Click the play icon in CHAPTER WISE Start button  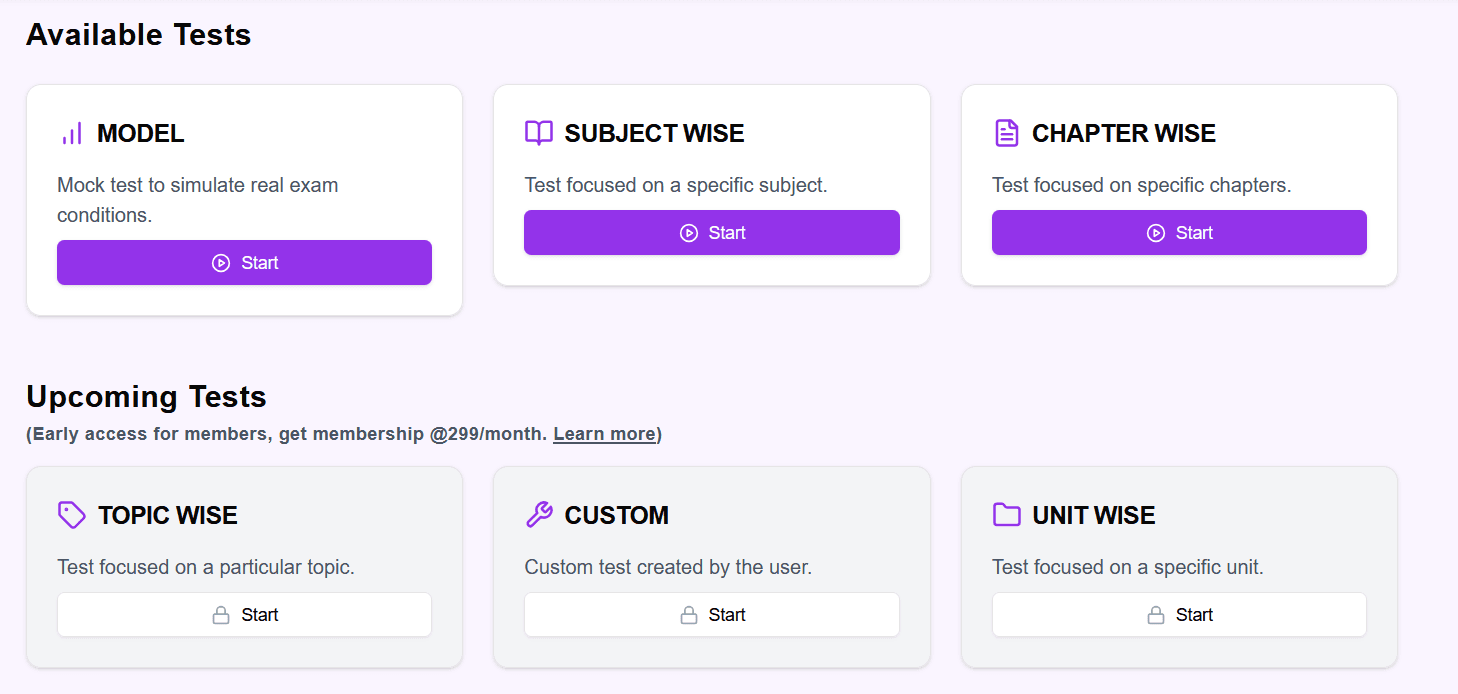click(x=1156, y=233)
